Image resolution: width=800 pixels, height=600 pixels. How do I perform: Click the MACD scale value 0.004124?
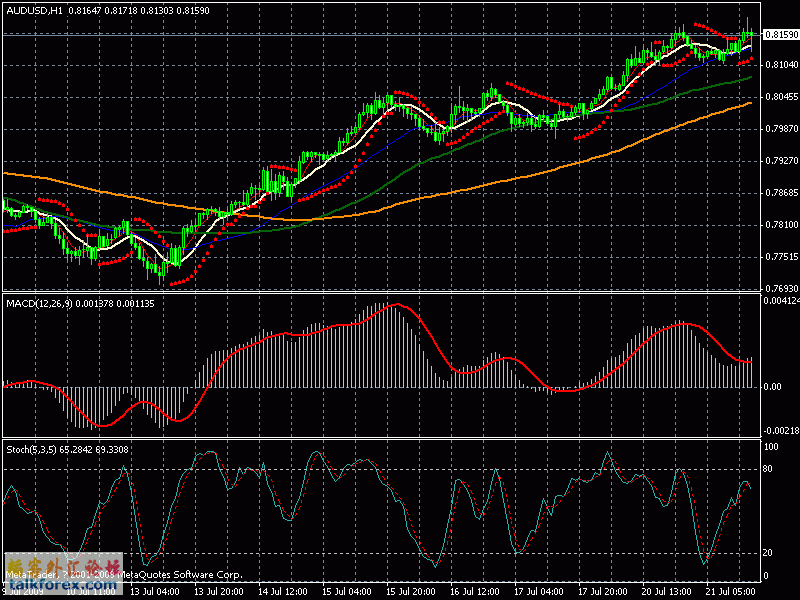pyautogui.click(x=781, y=301)
